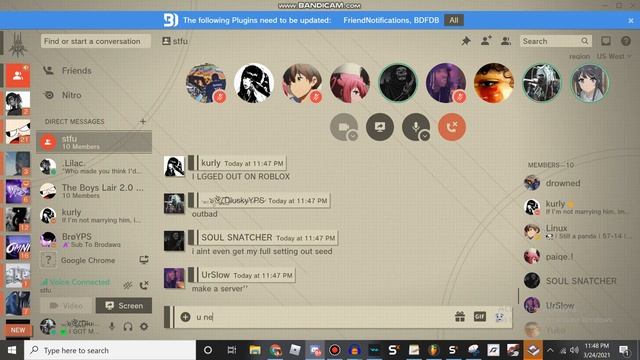Open the Windows Start menu
The height and width of the screenshot is (360, 640).
(12, 350)
